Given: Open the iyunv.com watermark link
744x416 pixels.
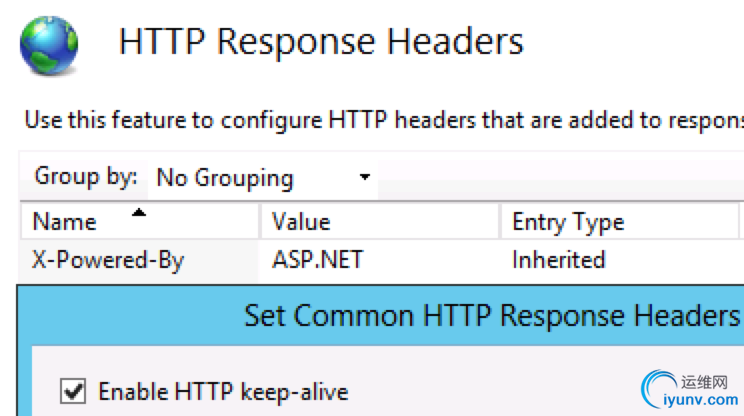Looking at the screenshot, I should 700,400.
